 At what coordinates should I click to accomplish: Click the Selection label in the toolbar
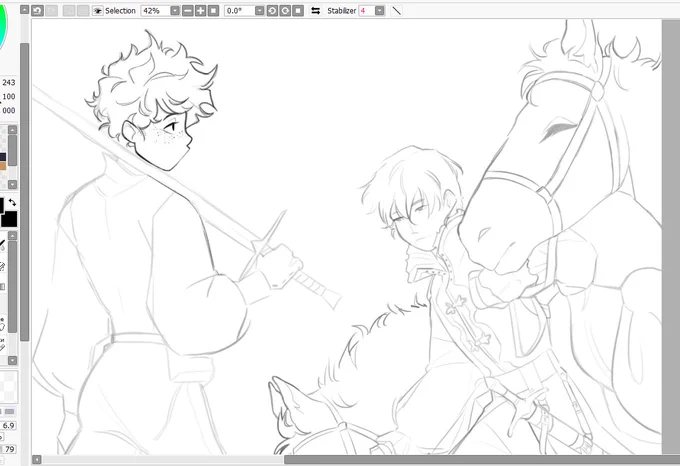point(120,11)
